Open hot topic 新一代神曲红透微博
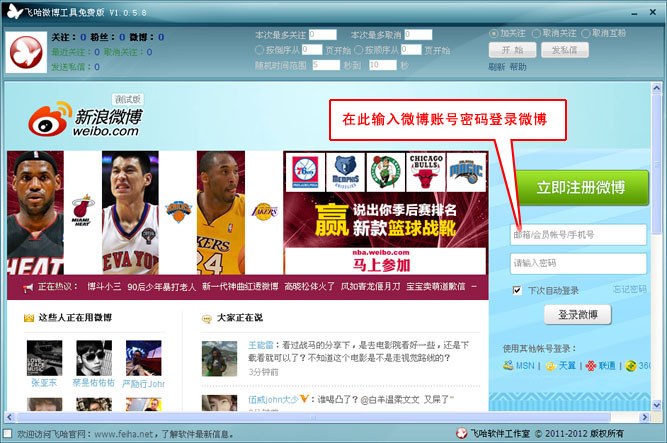Image resolution: width=667 pixels, height=443 pixels. pyautogui.click(x=240, y=286)
